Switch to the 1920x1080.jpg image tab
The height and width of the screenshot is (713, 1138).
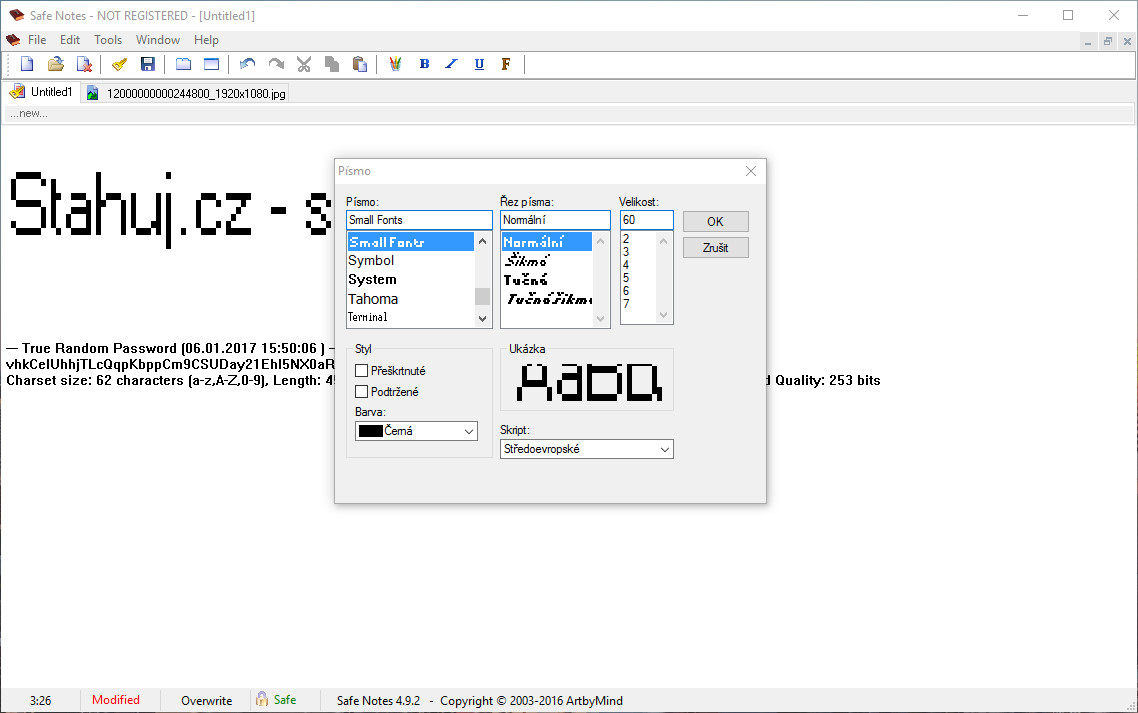(187, 93)
